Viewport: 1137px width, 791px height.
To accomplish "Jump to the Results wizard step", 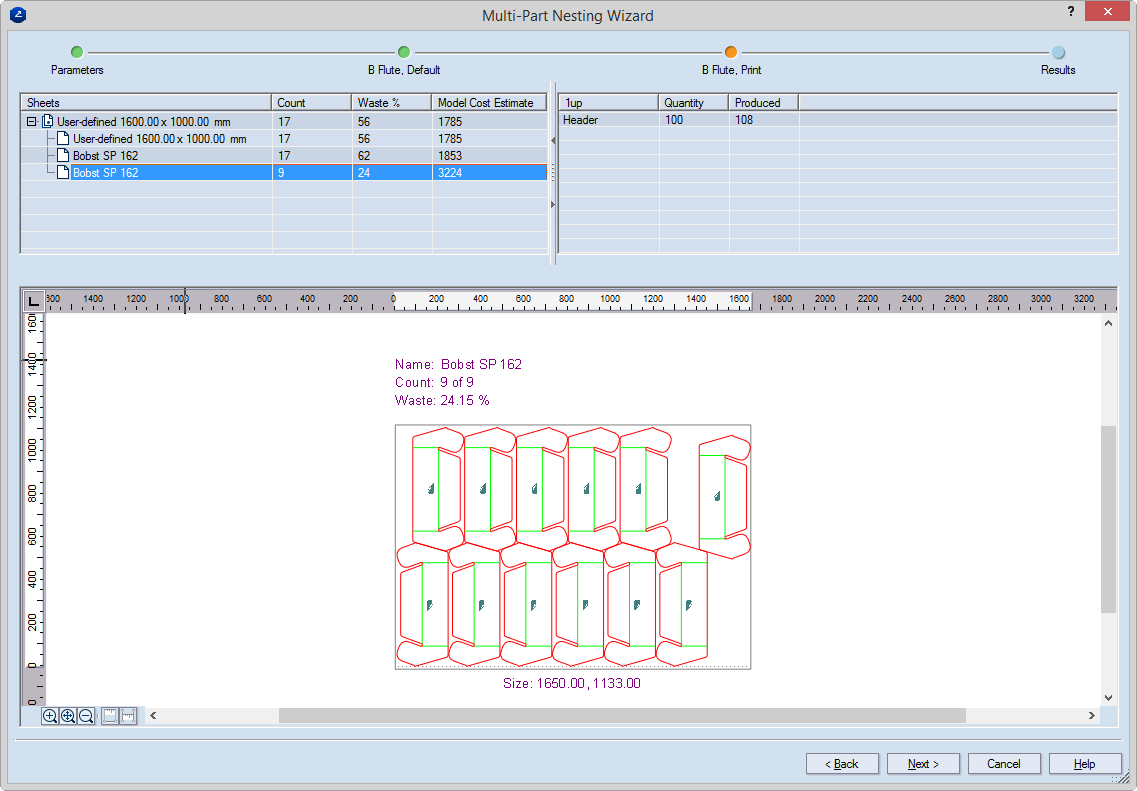I will coord(1058,53).
